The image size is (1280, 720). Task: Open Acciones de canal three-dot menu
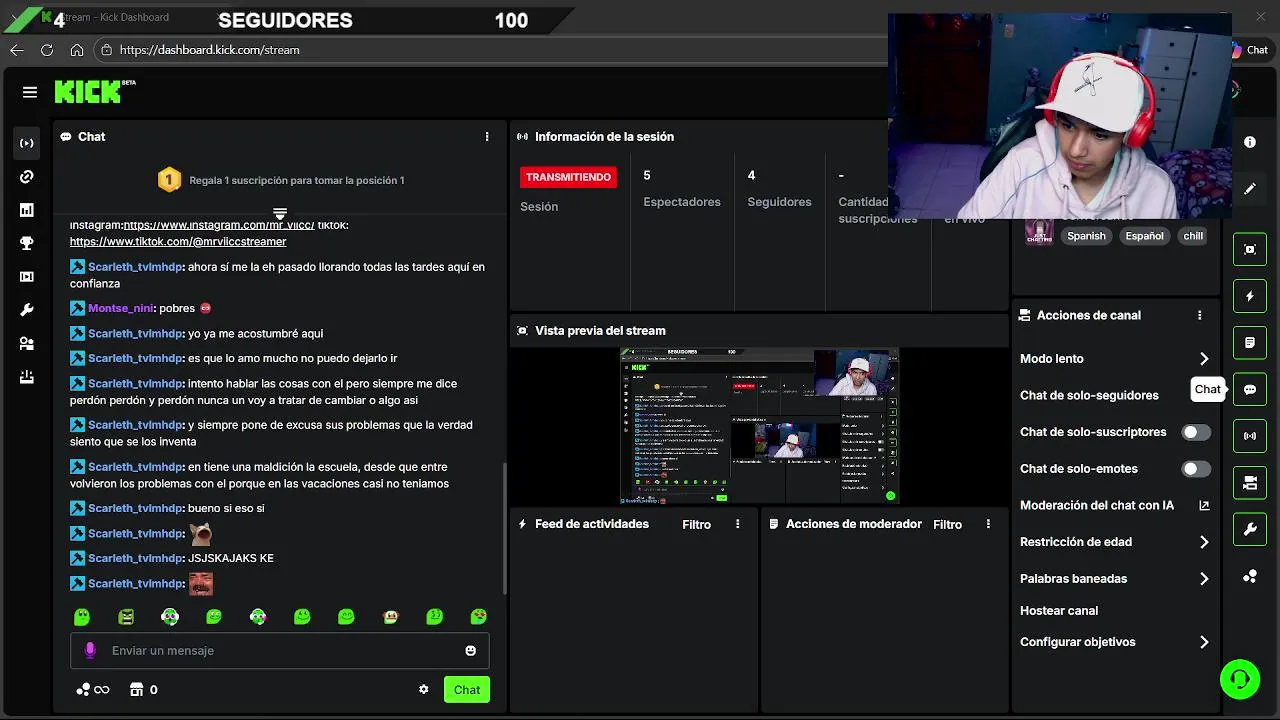coord(1199,315)
